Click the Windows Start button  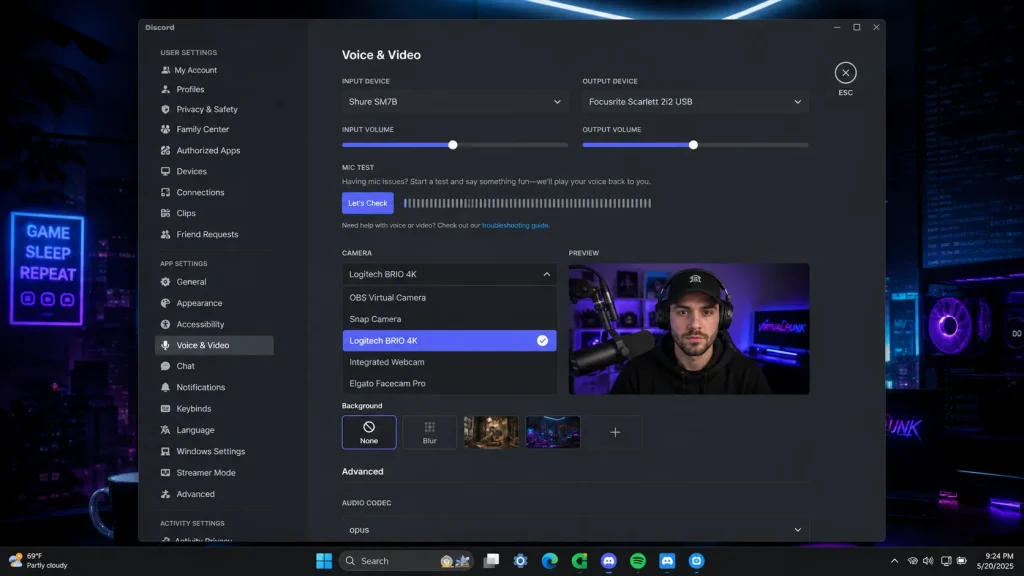click(324, 561)
